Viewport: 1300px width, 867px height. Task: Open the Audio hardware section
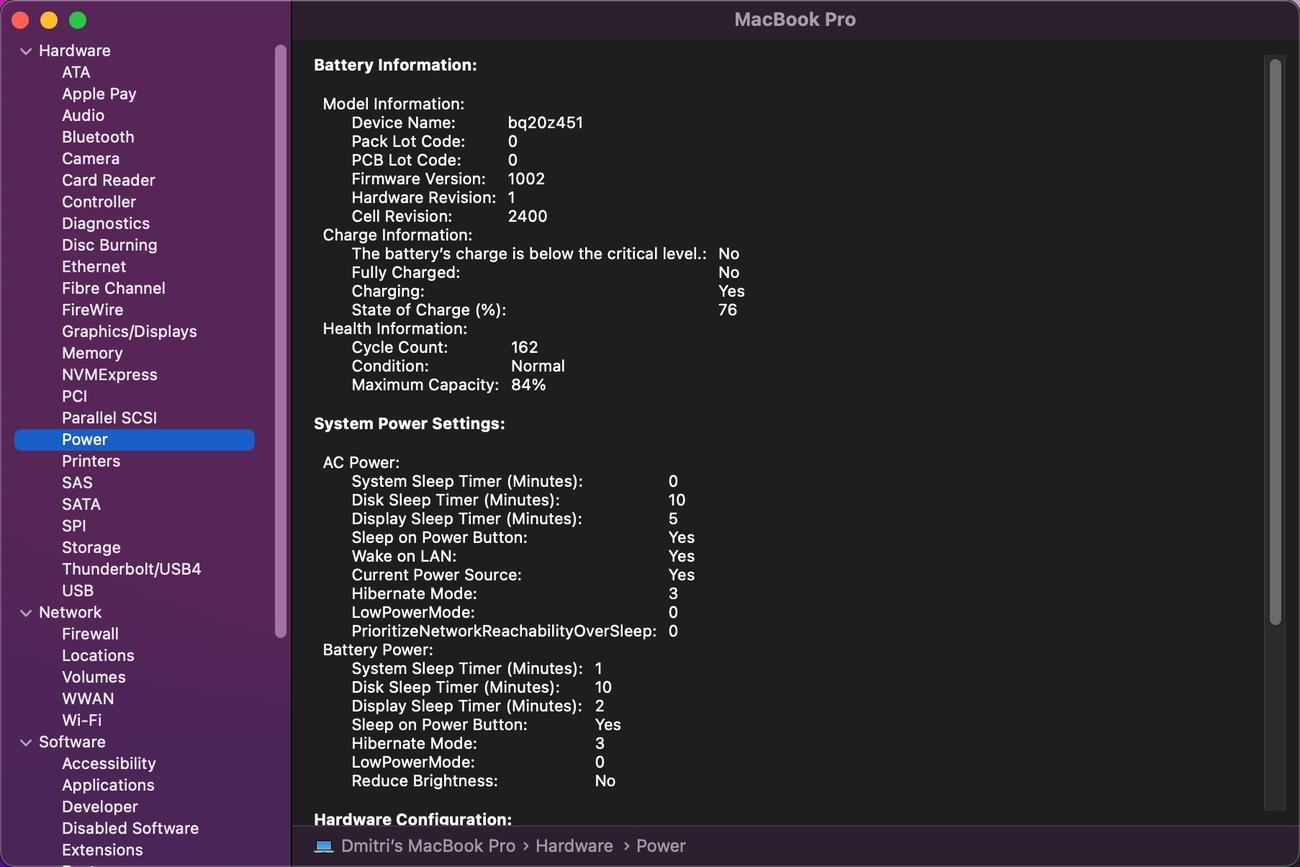point(83,115)
